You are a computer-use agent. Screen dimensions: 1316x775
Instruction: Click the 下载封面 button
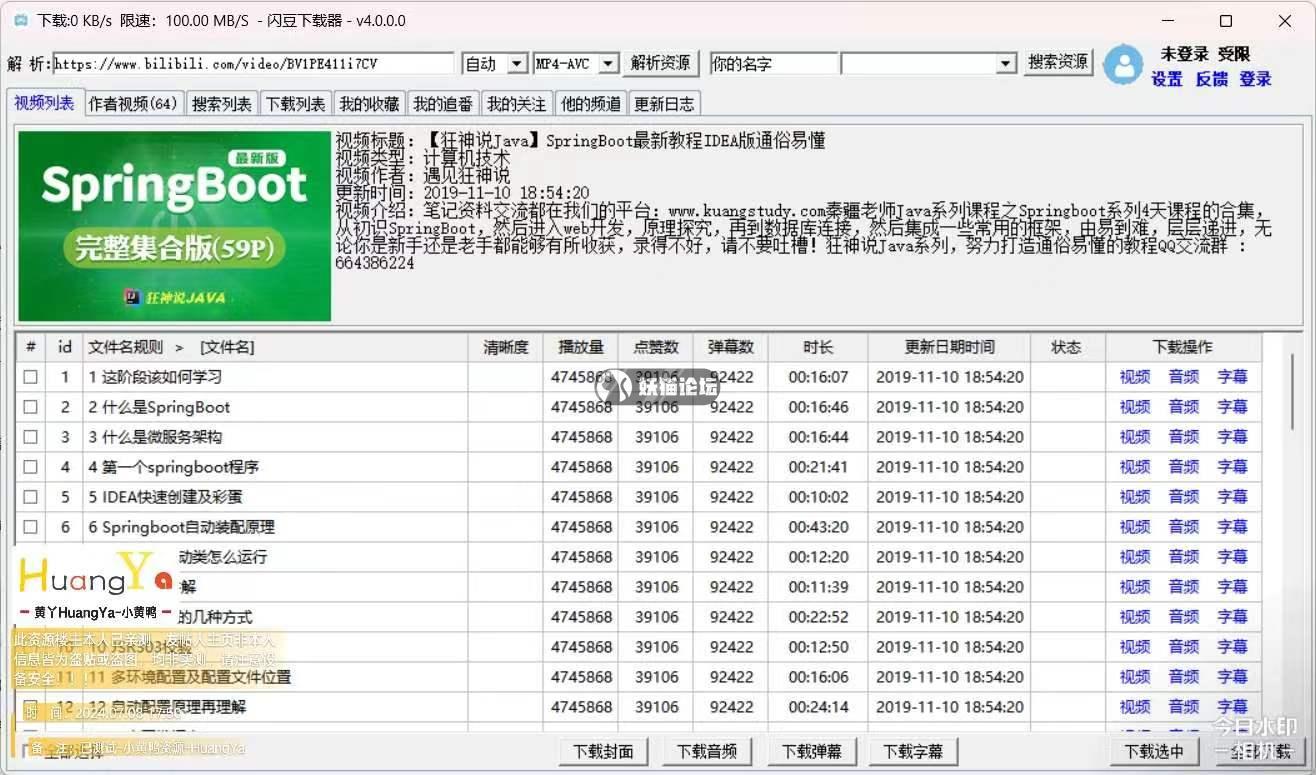point(603,751)
